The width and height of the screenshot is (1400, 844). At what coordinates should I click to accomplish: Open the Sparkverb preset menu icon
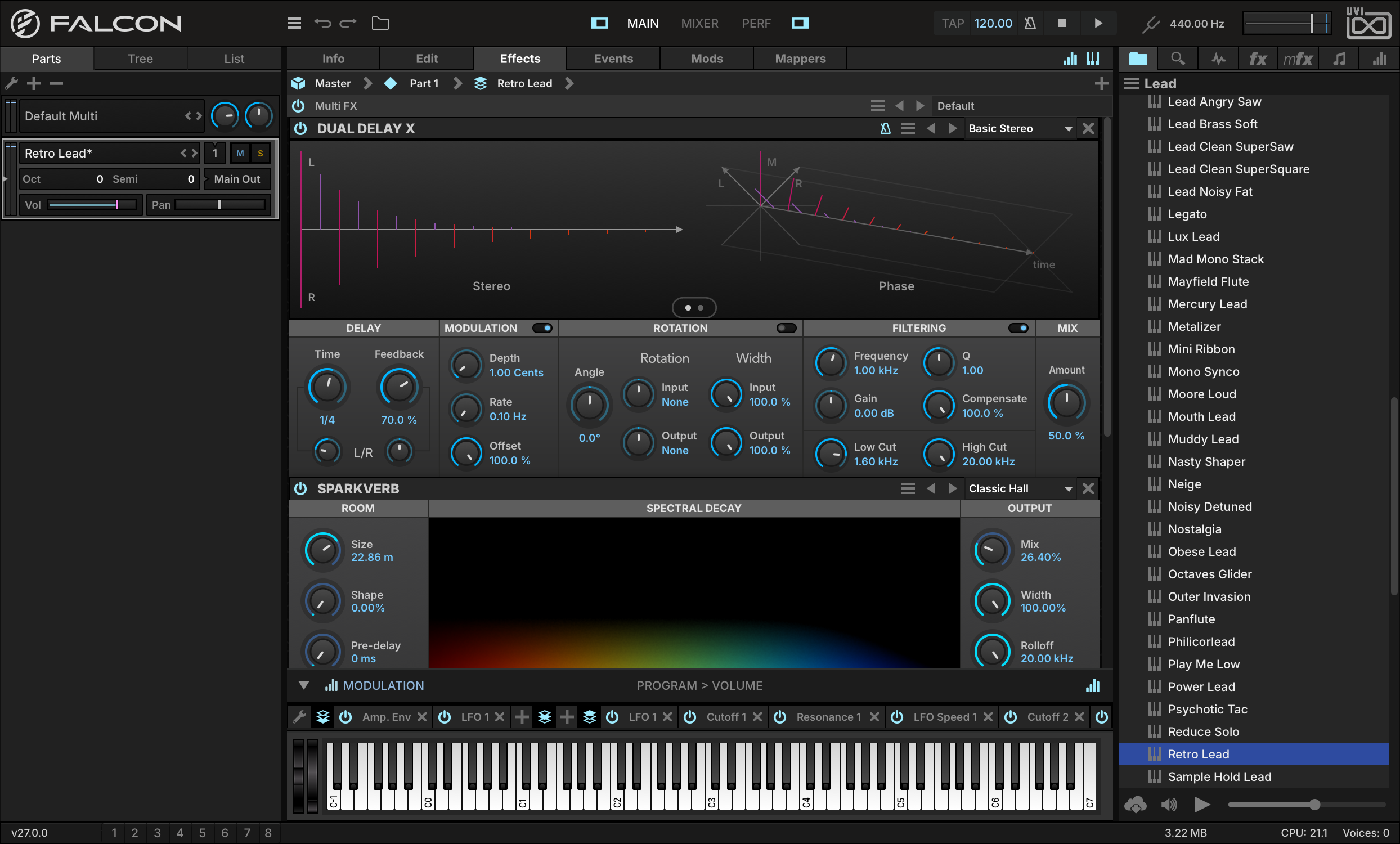coord(908,488)
